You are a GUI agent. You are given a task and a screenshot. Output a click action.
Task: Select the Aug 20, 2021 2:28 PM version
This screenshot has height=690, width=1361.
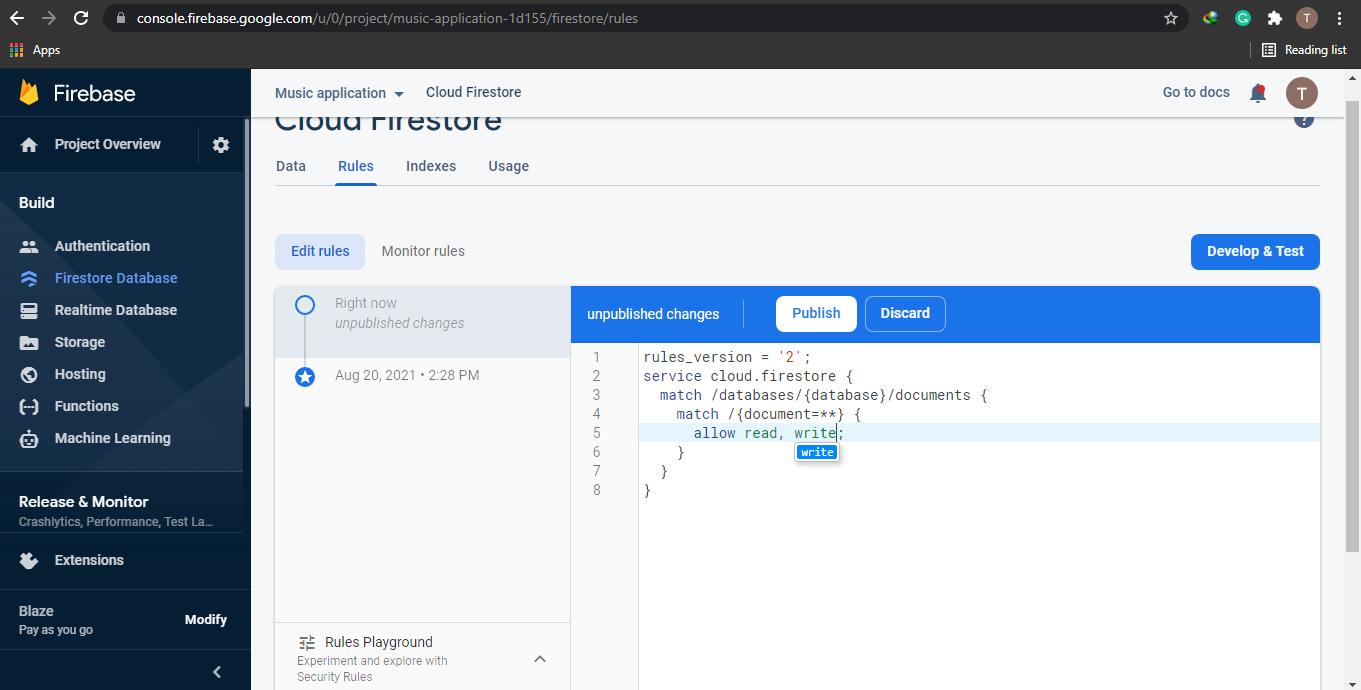[x=422, y=376]
